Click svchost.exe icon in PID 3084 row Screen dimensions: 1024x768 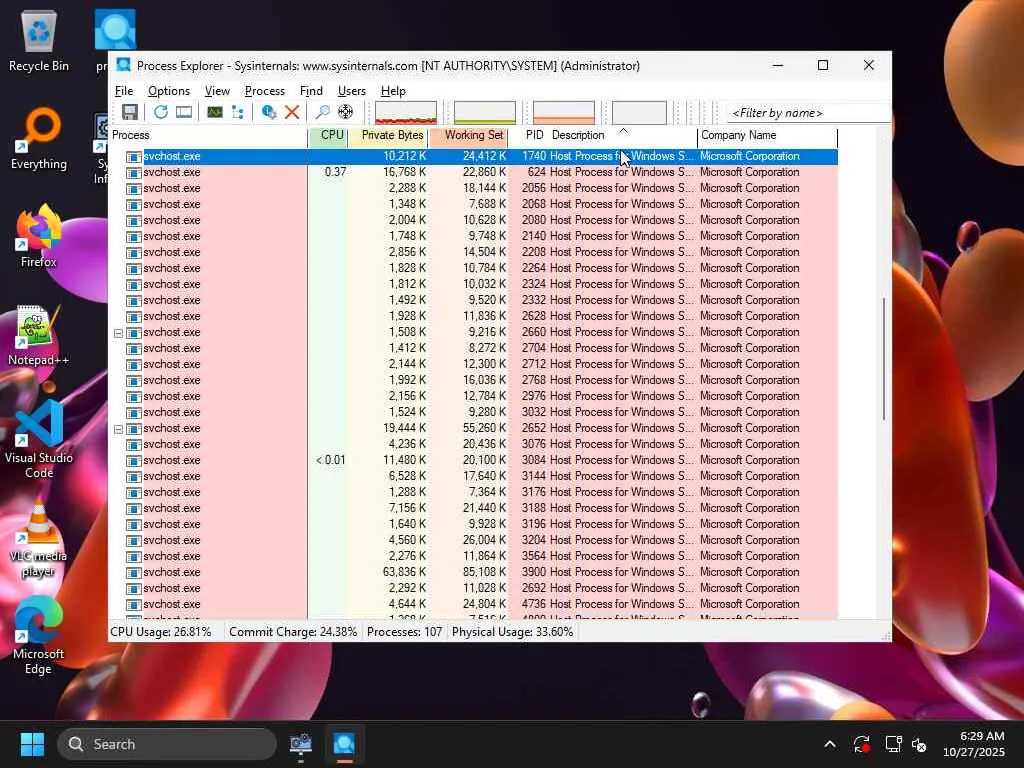click(133, 460)
